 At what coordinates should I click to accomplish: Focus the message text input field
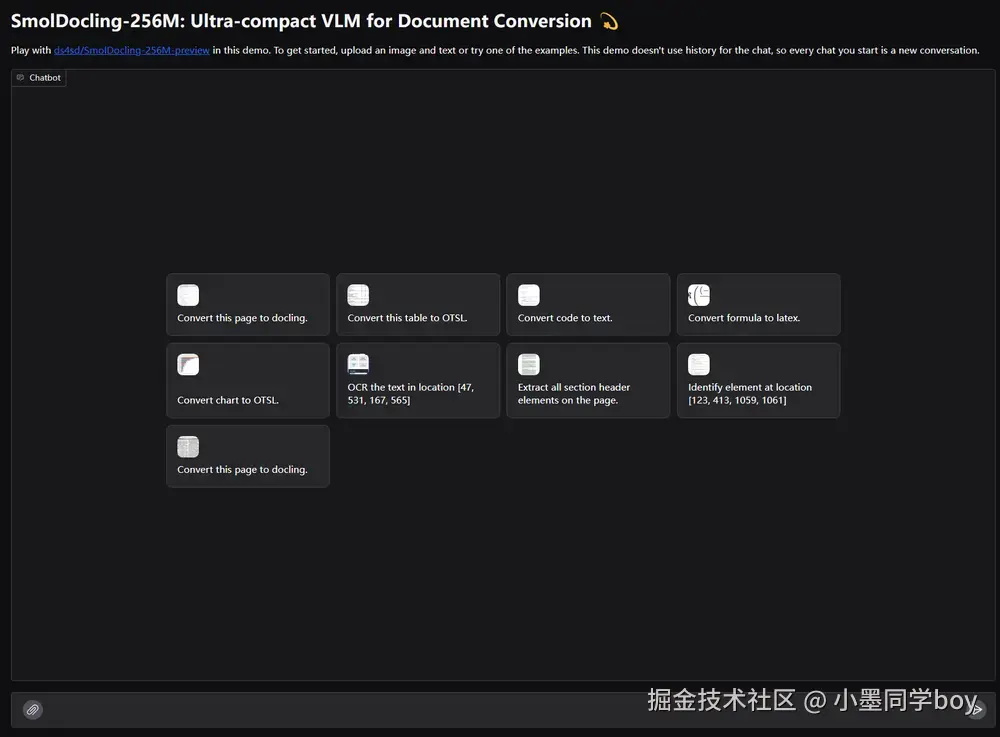pyautogui.click(x=503, y=710)
